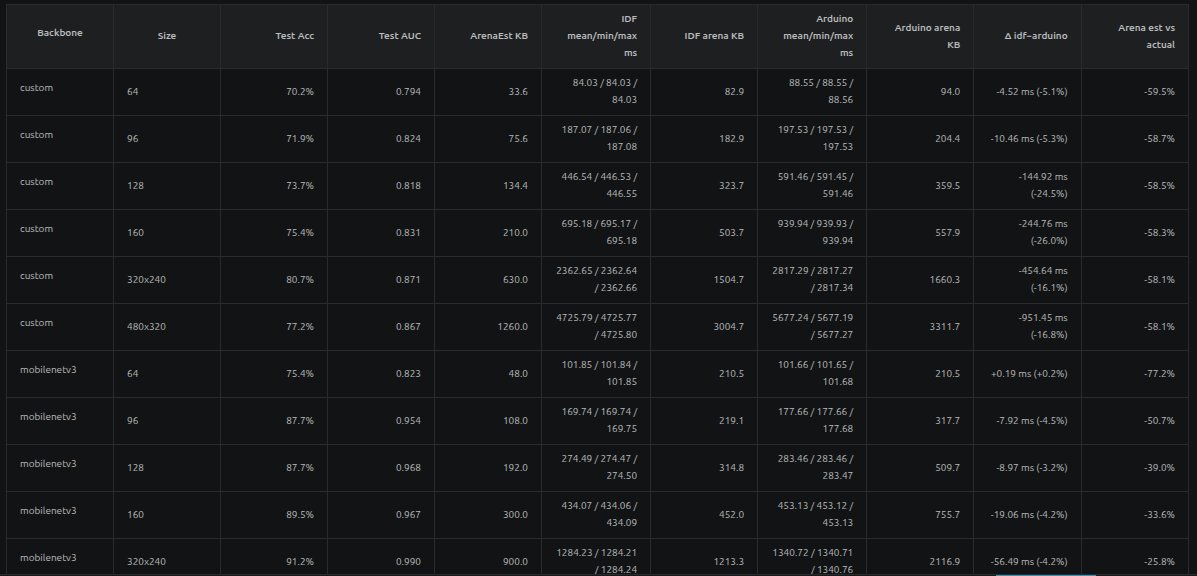The image size is (1197, 576).
Task: Select the -4.52 ms (-5.1%) delta cell
Action: tap(1032, 92)
